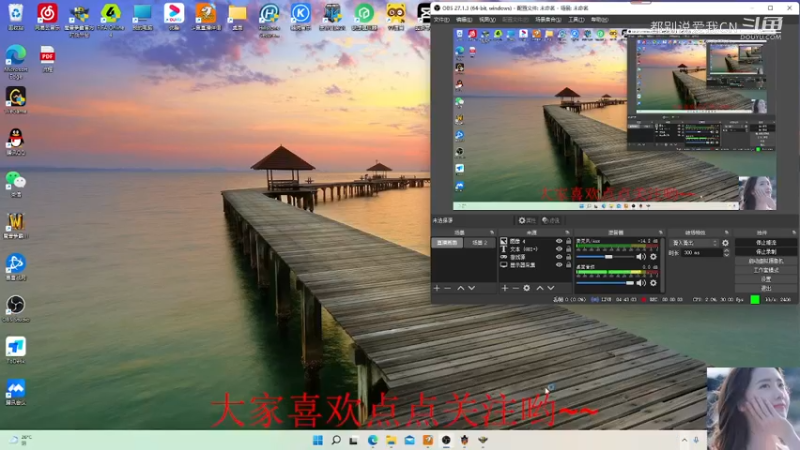Pop out the audio mixer dock panel
800x450 pixels.
pyautogui.click(x=660, y=233)
